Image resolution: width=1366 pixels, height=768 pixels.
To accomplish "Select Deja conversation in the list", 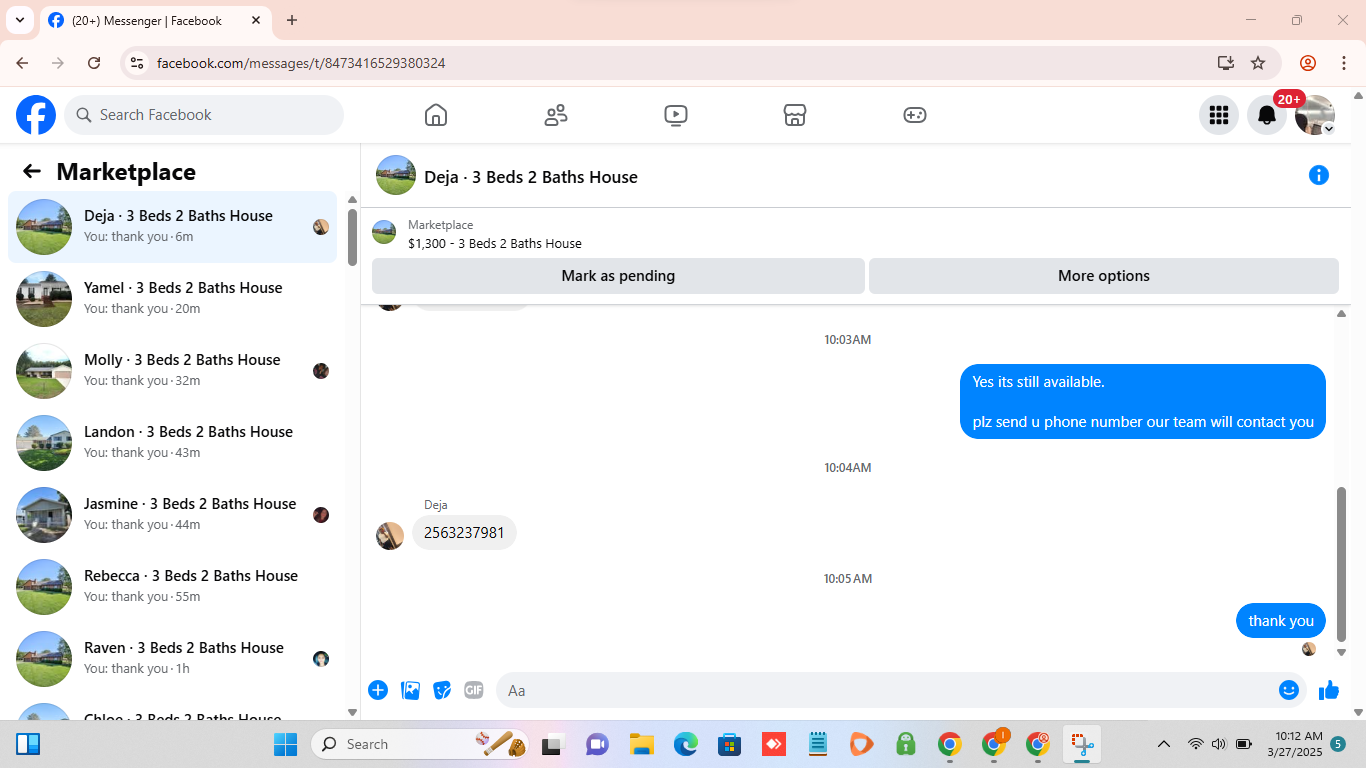I will click(173, 227).
